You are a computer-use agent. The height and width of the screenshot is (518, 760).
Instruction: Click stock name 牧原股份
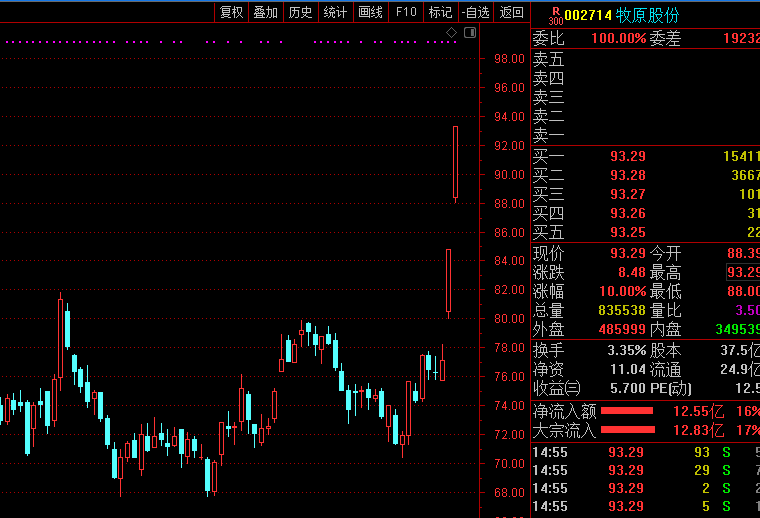point(648,16)
